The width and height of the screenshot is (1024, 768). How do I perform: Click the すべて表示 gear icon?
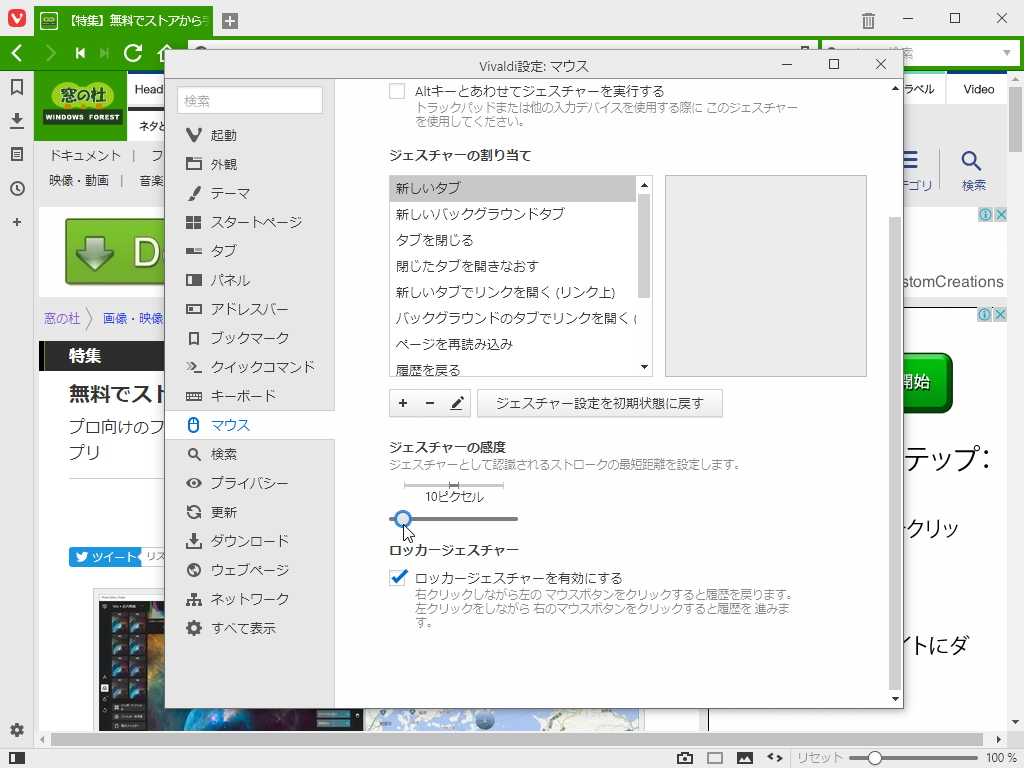[194, 628]
